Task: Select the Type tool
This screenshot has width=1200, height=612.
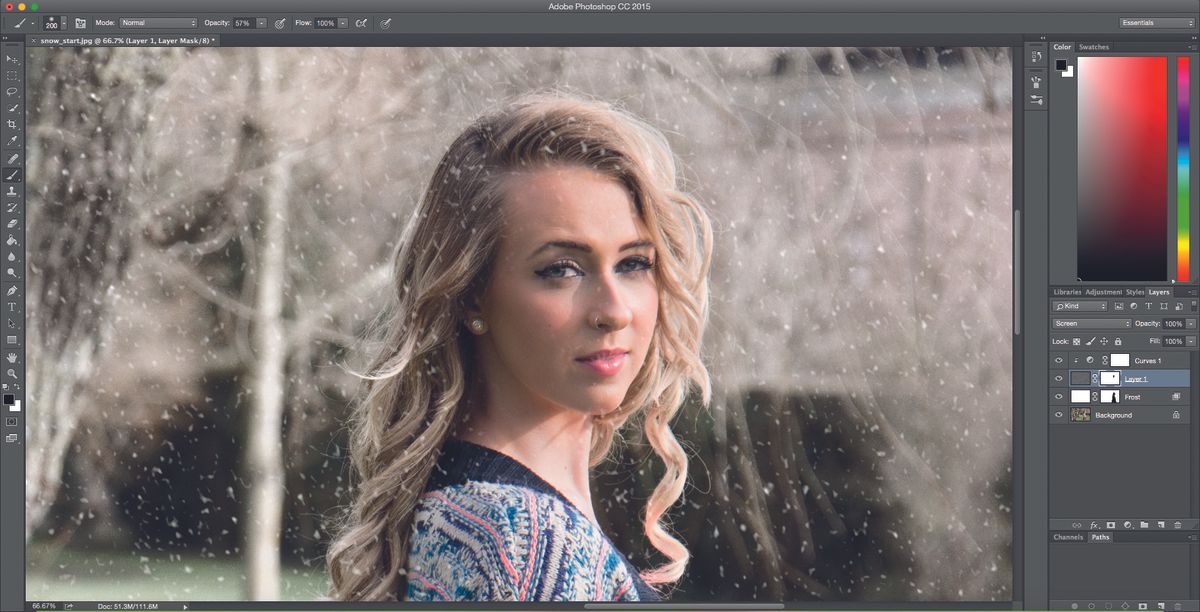Action: tap(13, 306)
